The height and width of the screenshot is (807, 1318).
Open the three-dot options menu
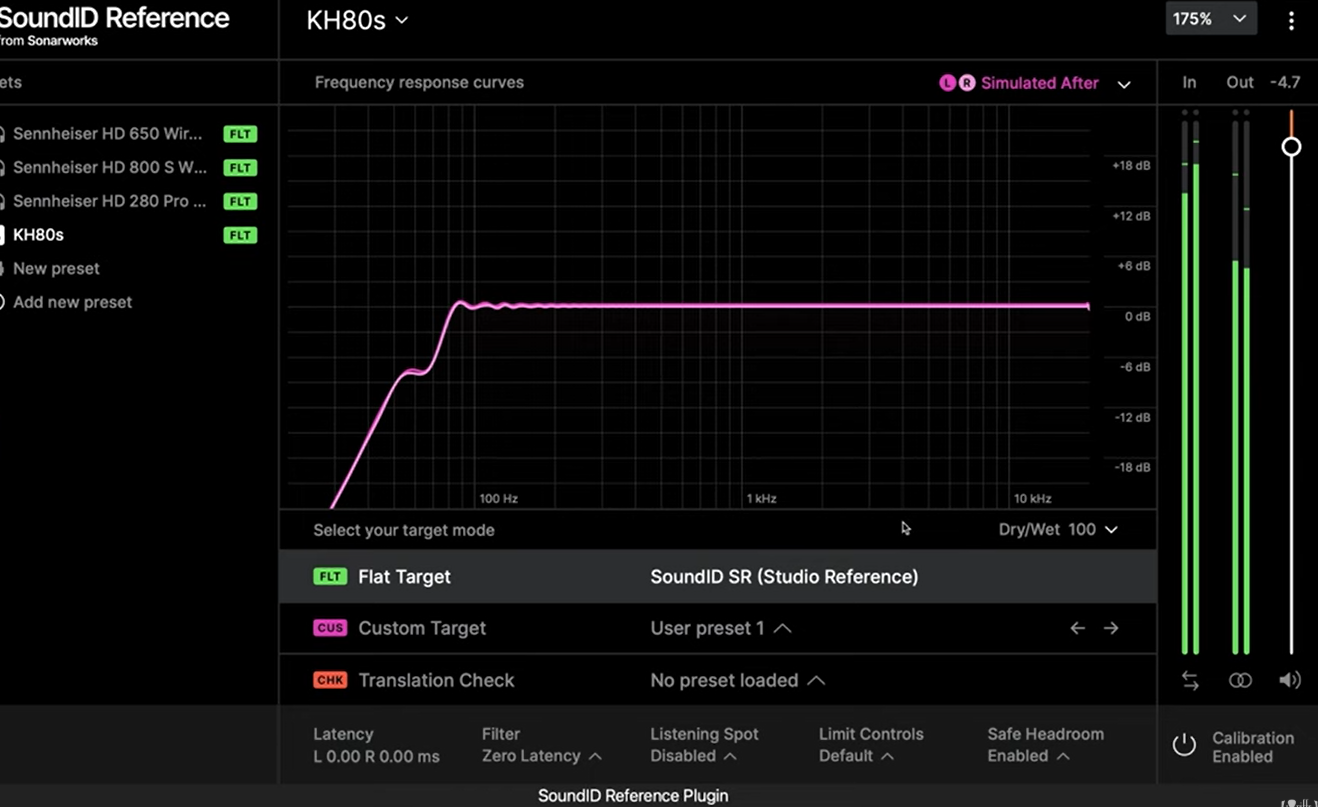tap(1291, 21)
